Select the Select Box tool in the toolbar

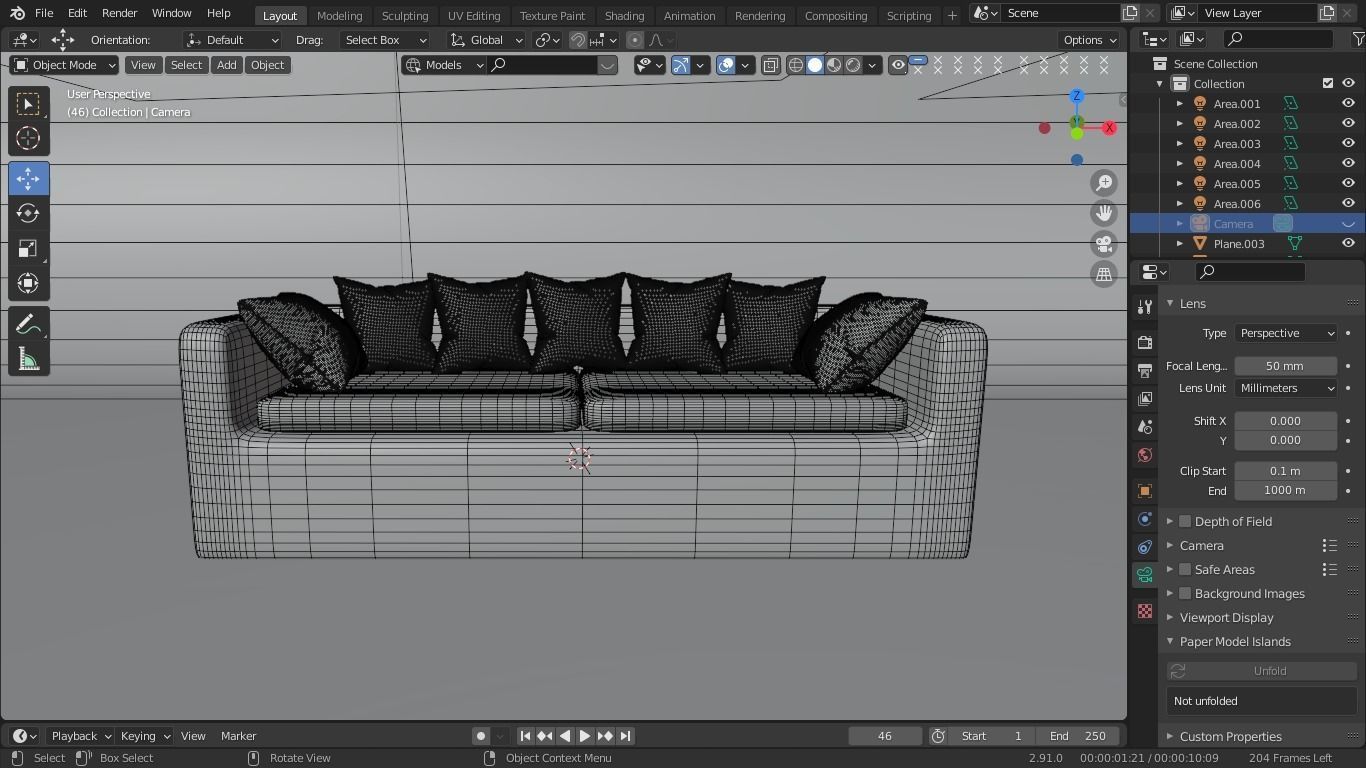[28, 104]
